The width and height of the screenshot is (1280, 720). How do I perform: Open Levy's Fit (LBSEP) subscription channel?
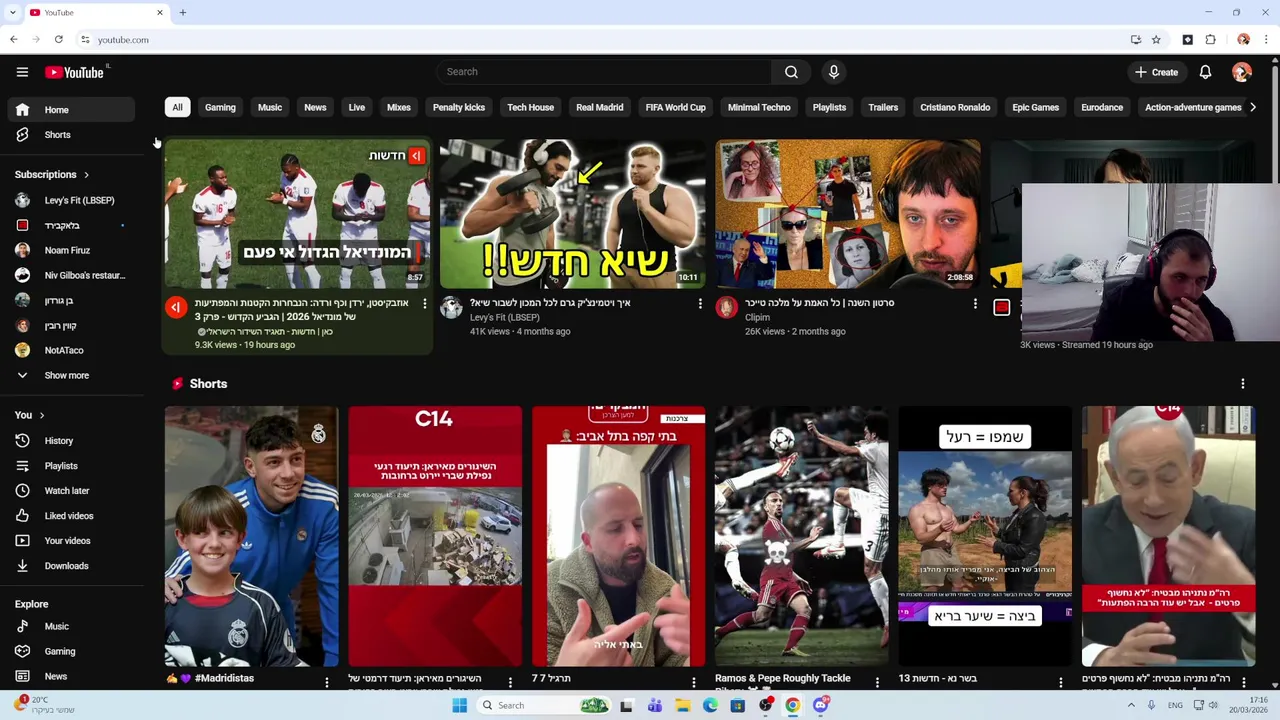(70, 200)
